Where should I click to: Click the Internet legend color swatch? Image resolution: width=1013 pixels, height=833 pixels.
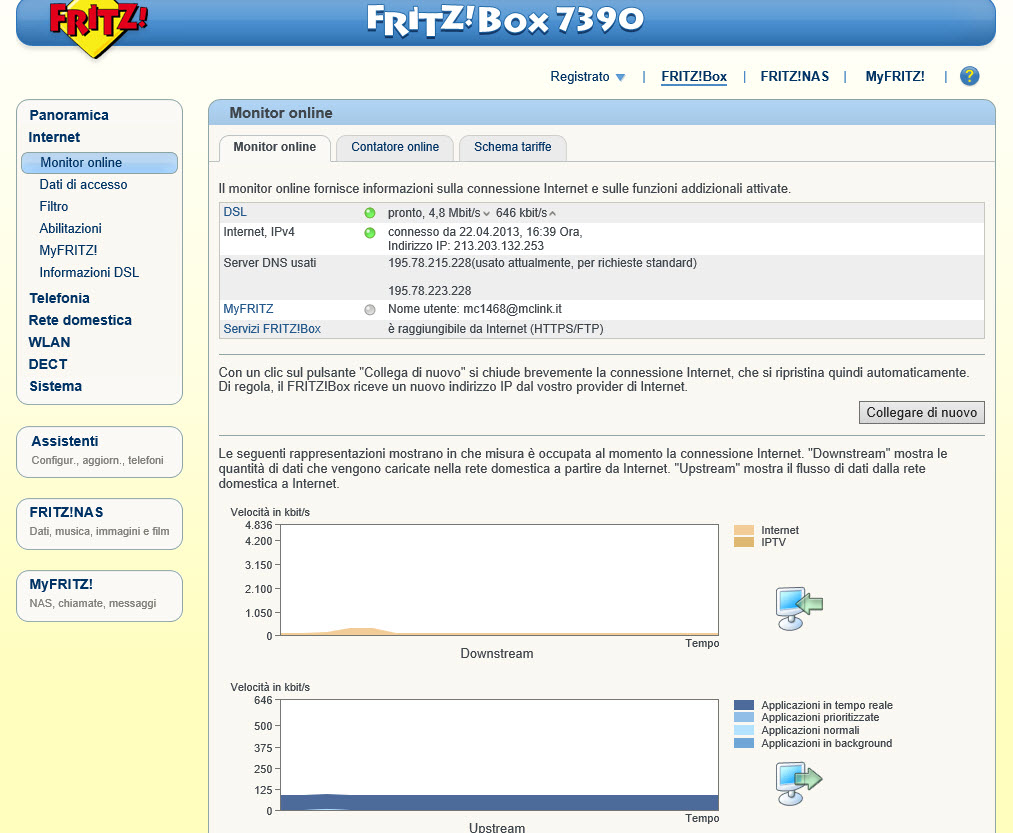(x=744, y=531)
